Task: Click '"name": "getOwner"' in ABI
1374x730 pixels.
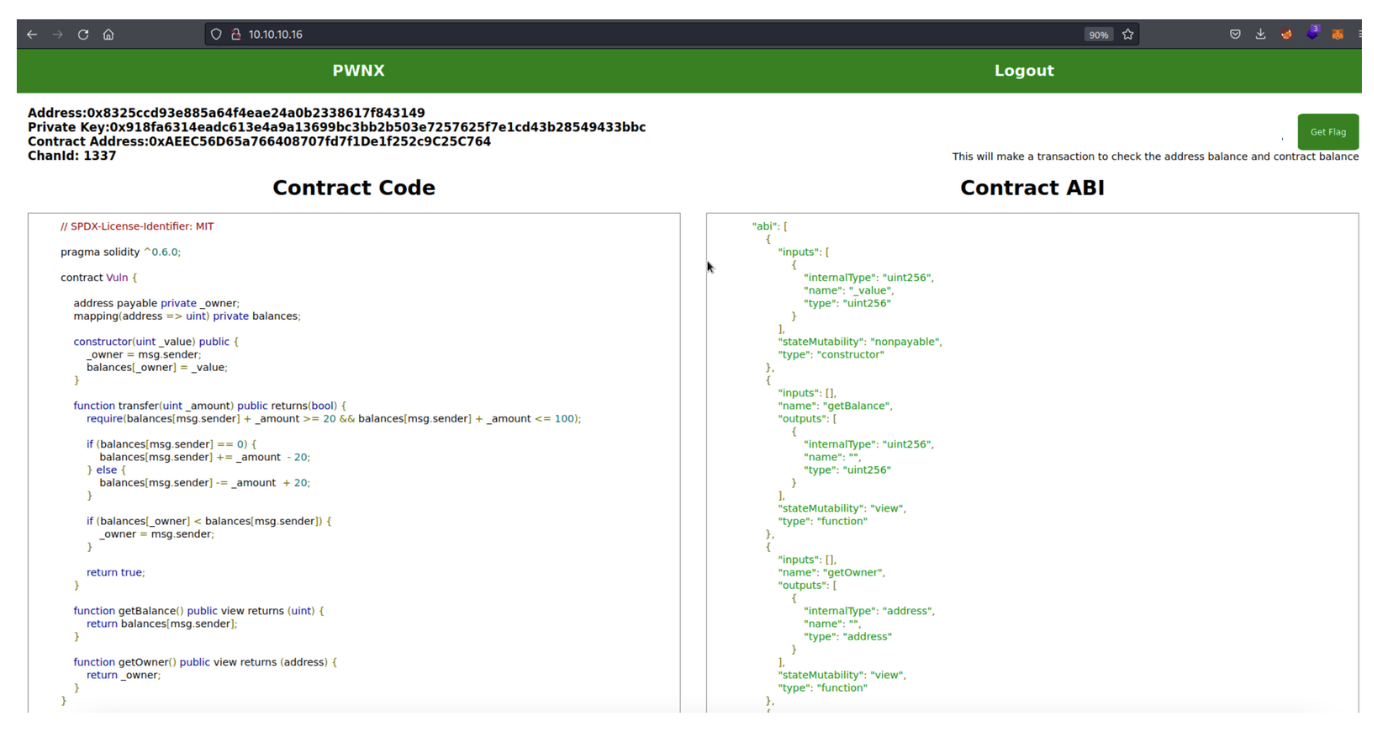Action: [832, 573]
